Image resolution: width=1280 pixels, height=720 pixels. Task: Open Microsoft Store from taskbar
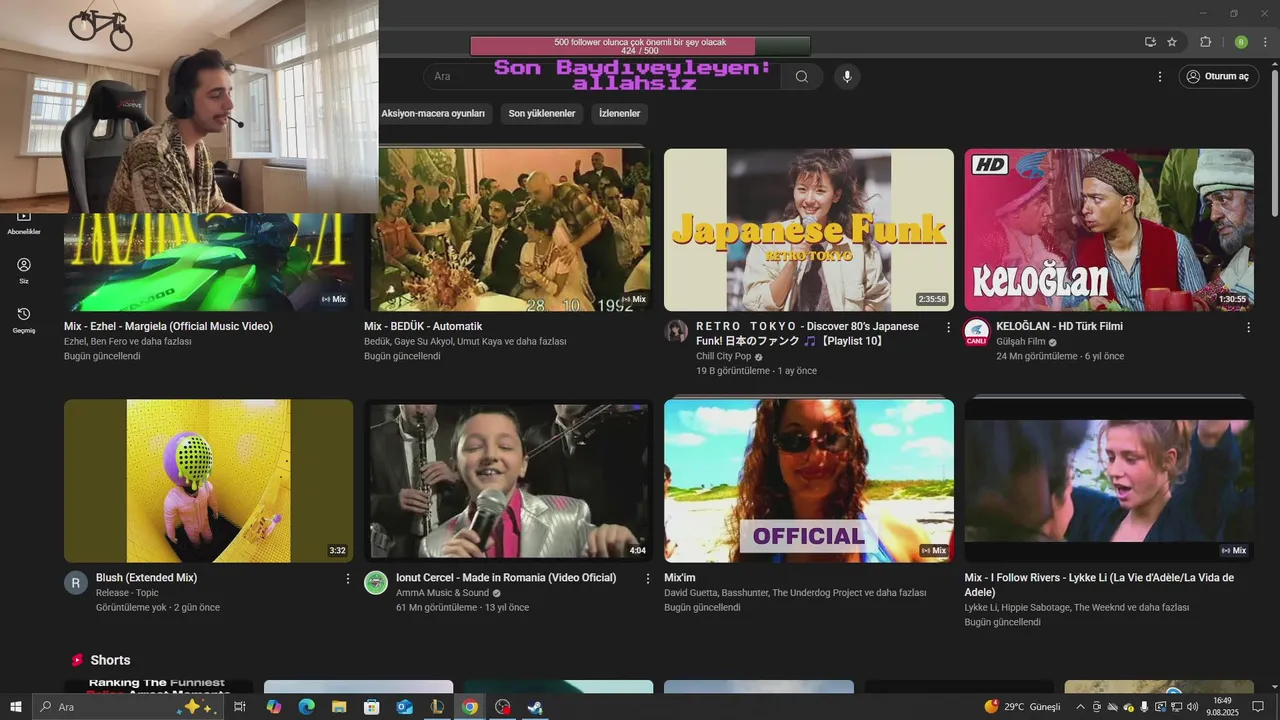tap(372, 707)
